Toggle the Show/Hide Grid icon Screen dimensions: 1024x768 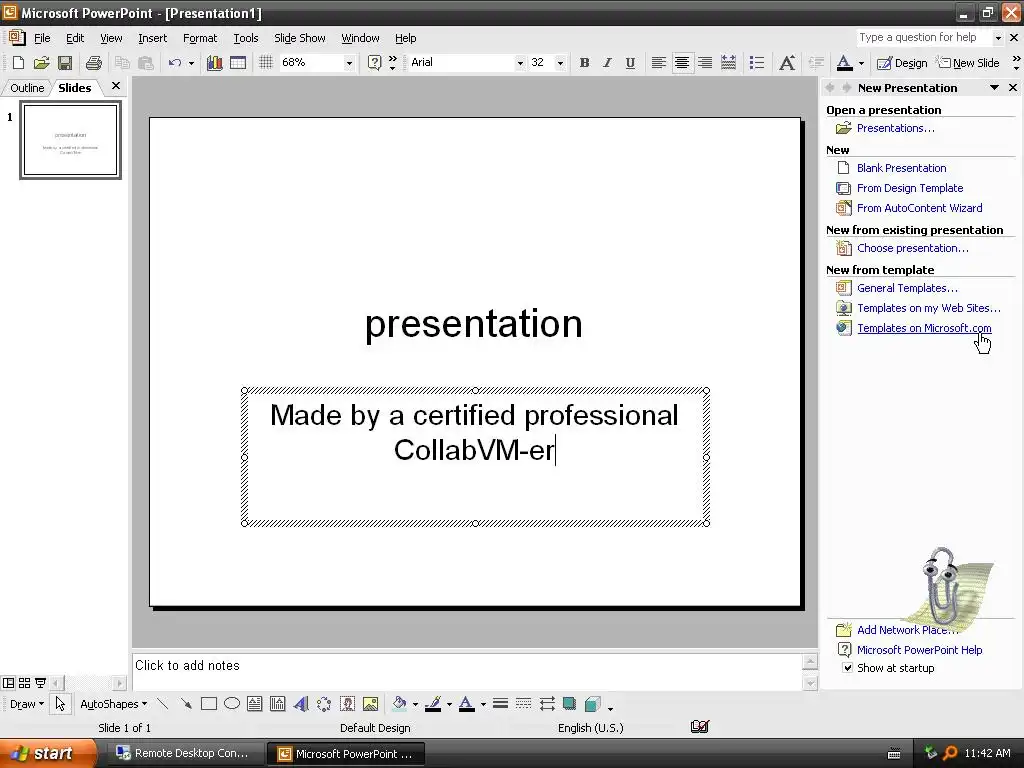click(265, 63)
